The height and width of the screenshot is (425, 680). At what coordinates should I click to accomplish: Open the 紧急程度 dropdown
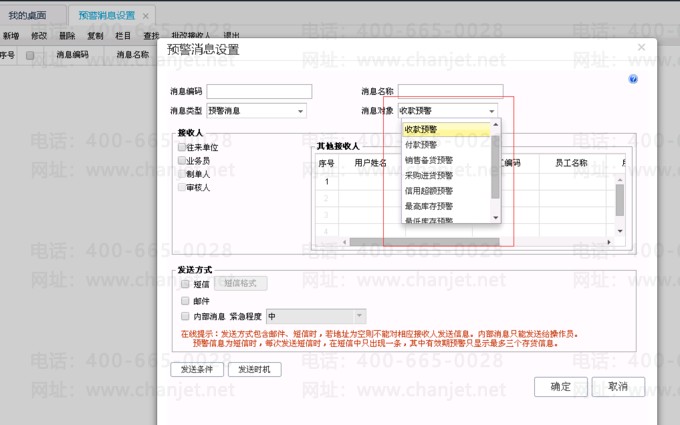tap(360, 316)
